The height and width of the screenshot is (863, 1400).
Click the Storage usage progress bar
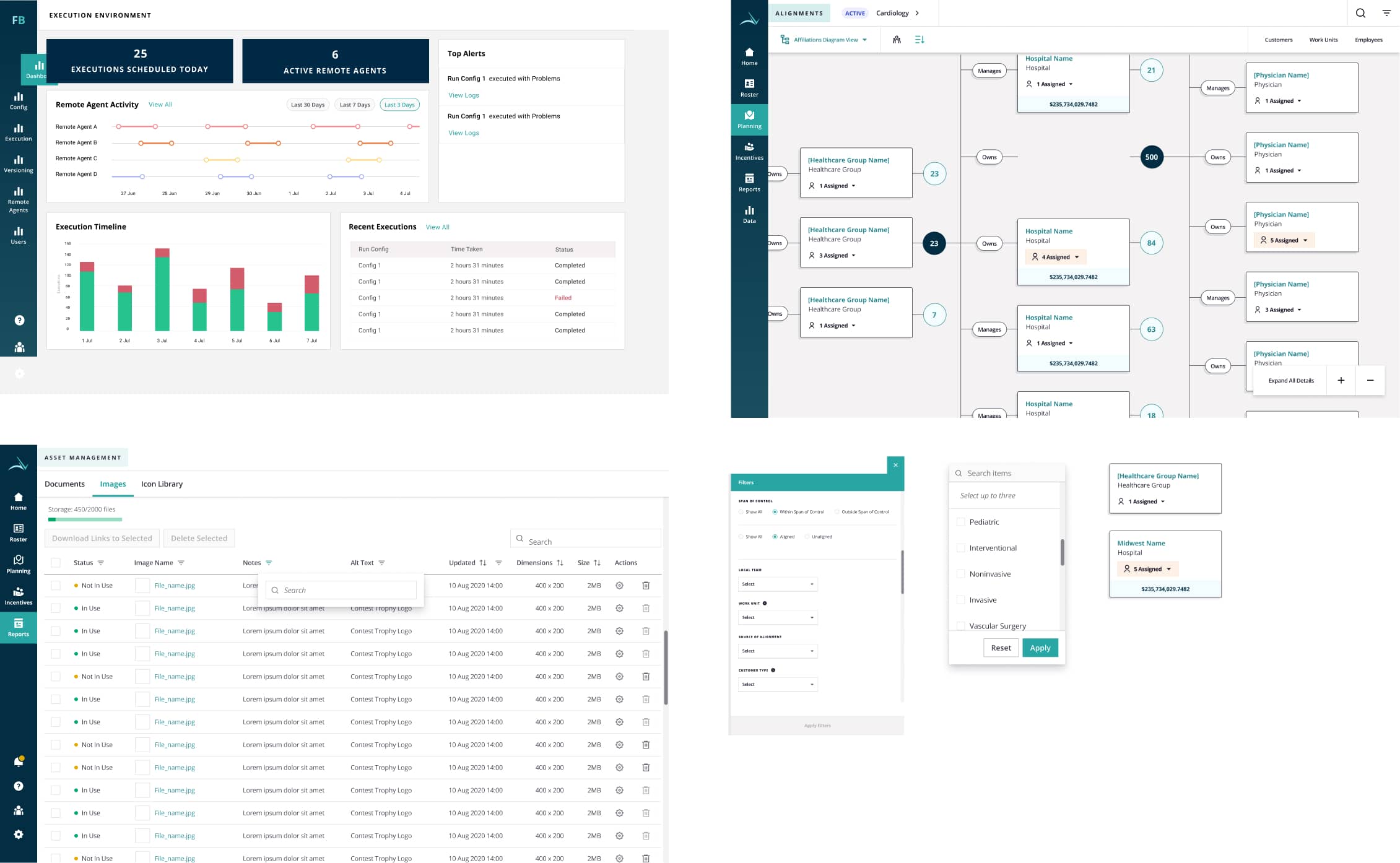click(x=85, y=519)
